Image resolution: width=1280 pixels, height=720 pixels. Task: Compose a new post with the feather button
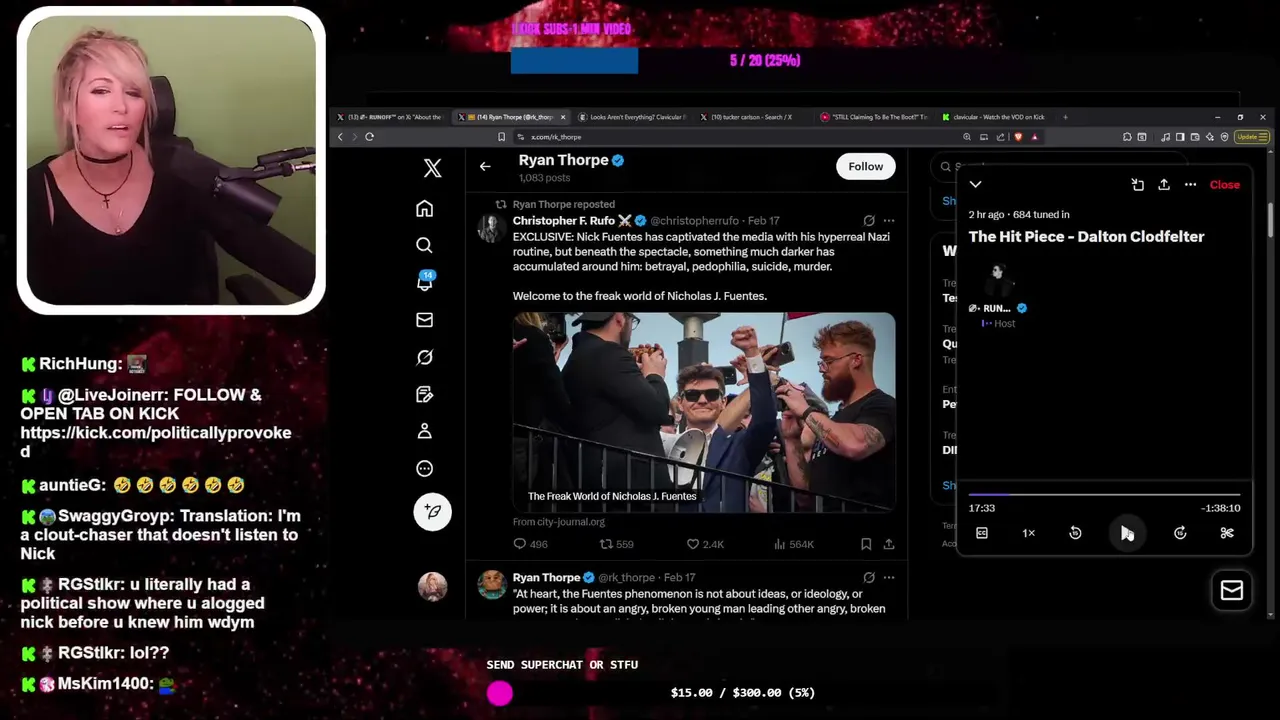[432, 511]
